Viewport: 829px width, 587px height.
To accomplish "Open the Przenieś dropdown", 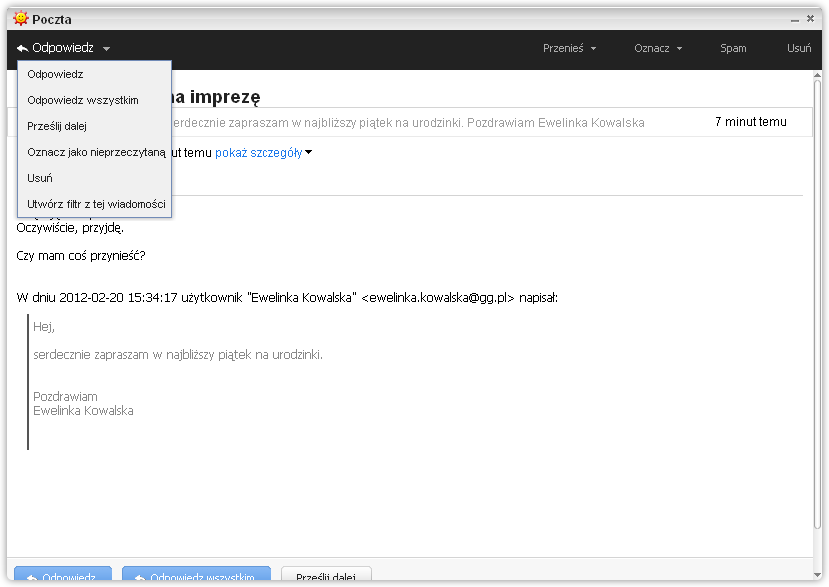I will click(569, 48).
